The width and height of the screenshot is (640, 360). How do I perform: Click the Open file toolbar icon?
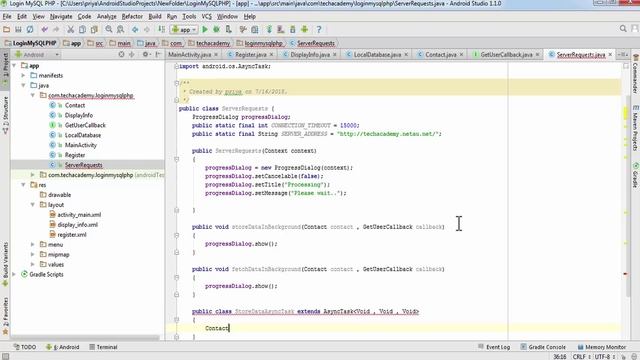[x=6, y=29]
